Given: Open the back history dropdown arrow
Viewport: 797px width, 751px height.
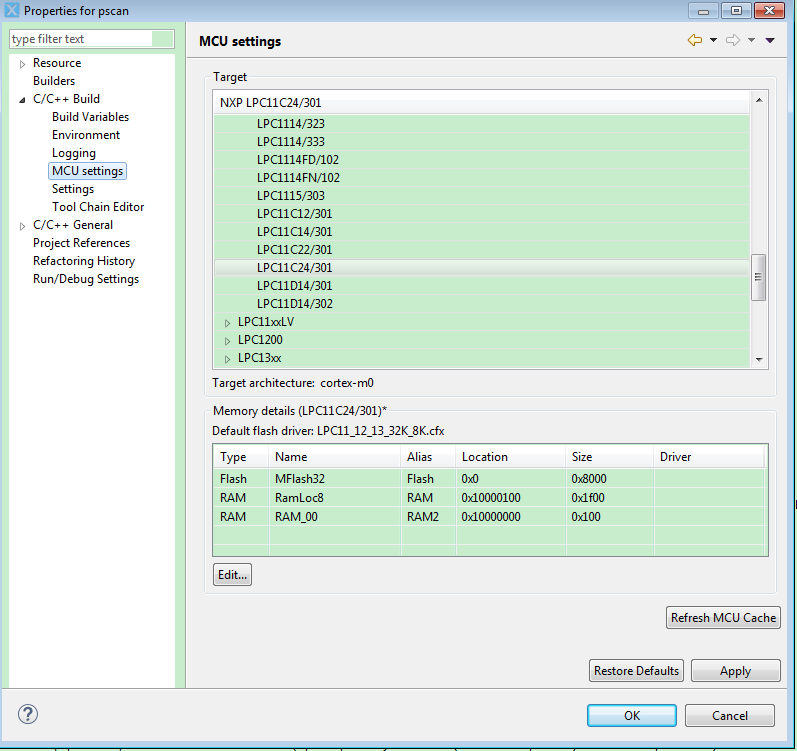Looking at the screenshot, I should click(x=714, y=40).
